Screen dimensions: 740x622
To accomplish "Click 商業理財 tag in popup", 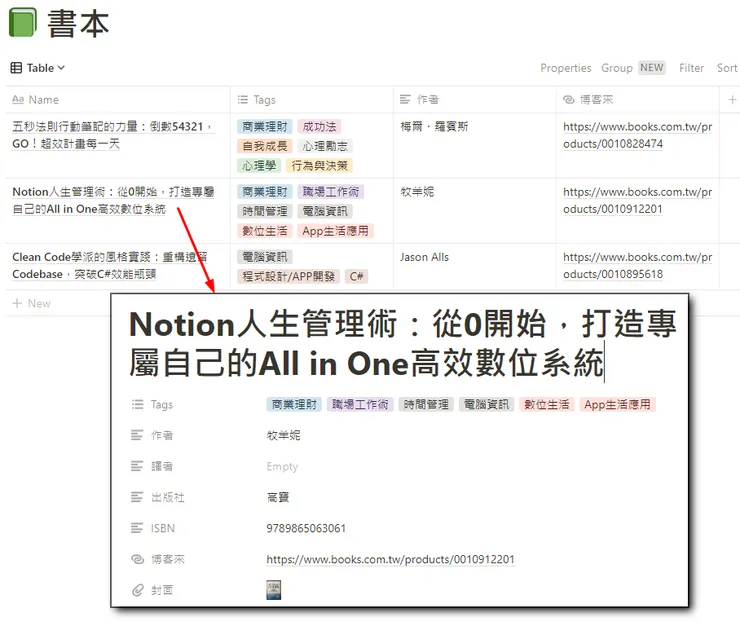I will (x=294, y=404).
